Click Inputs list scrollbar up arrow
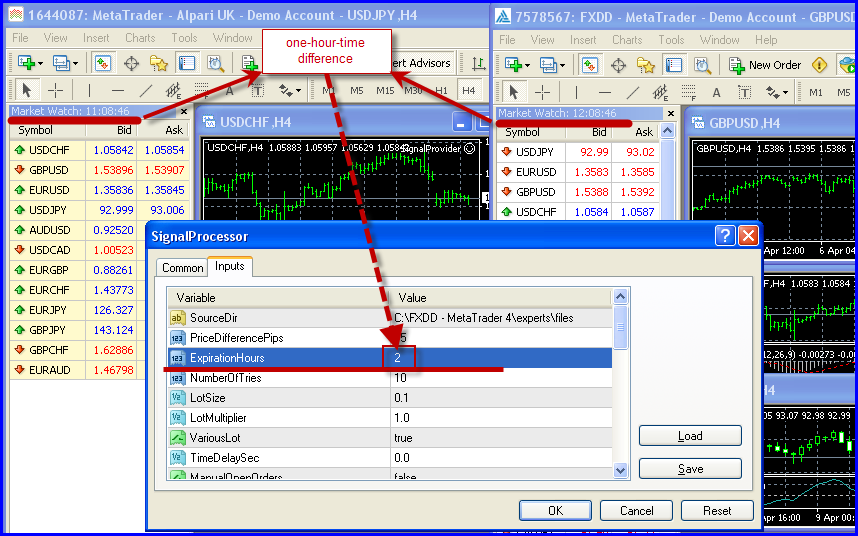Viewport: 858px width, 536px height. (x=620, y=297)
